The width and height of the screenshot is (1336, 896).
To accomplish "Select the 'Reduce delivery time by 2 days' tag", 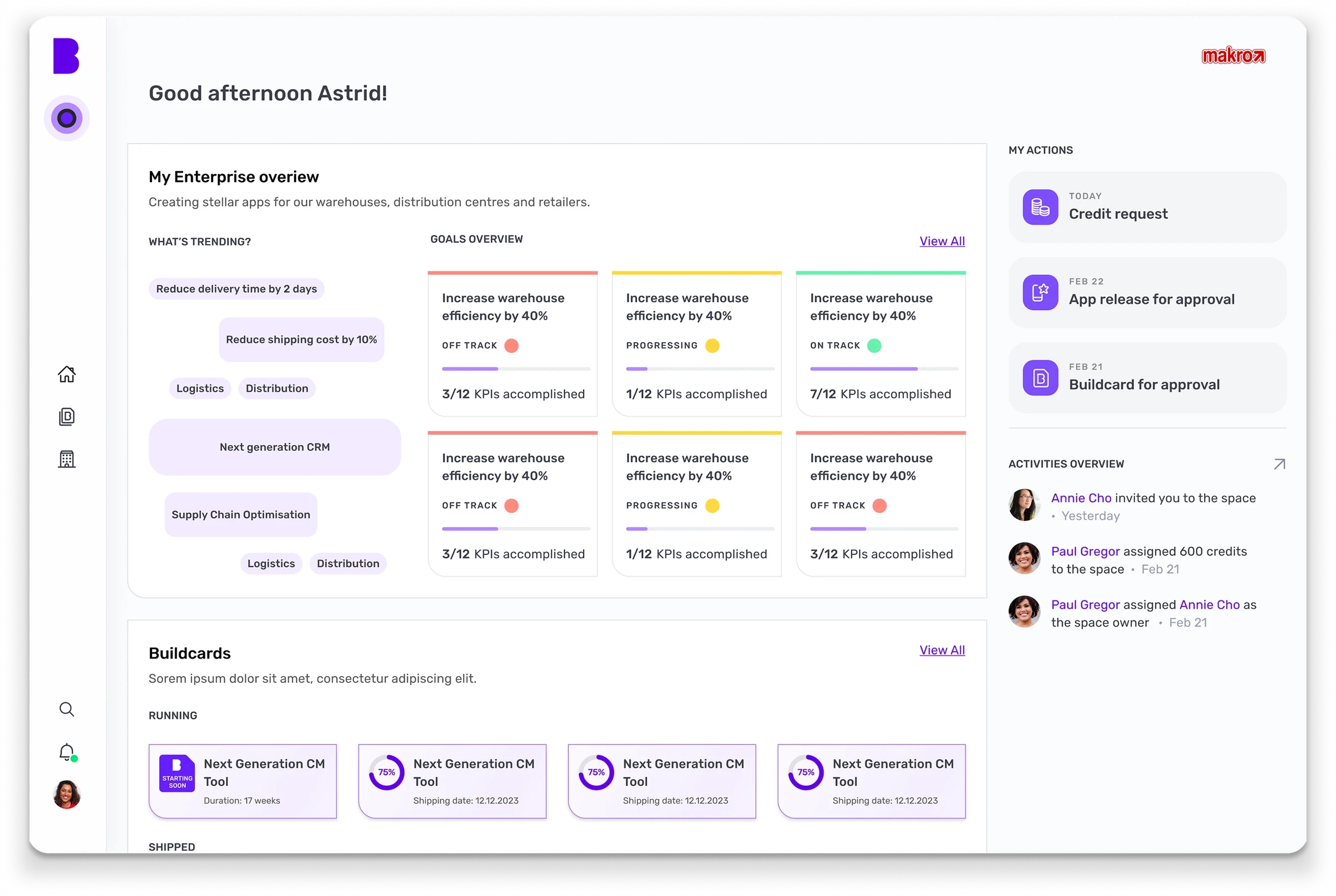I will (237, 289).
